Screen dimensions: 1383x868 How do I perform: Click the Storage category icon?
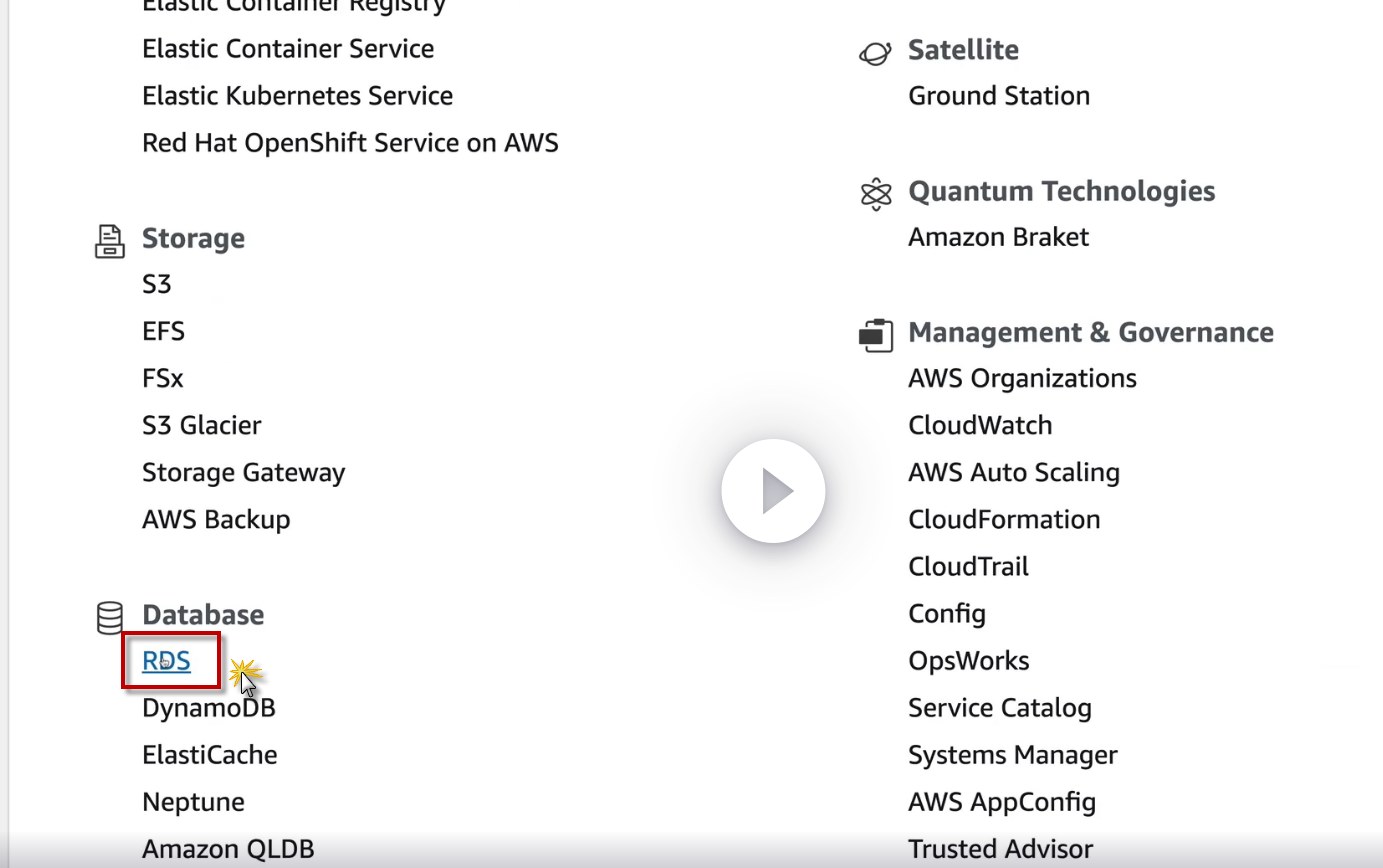click(109, 240)
